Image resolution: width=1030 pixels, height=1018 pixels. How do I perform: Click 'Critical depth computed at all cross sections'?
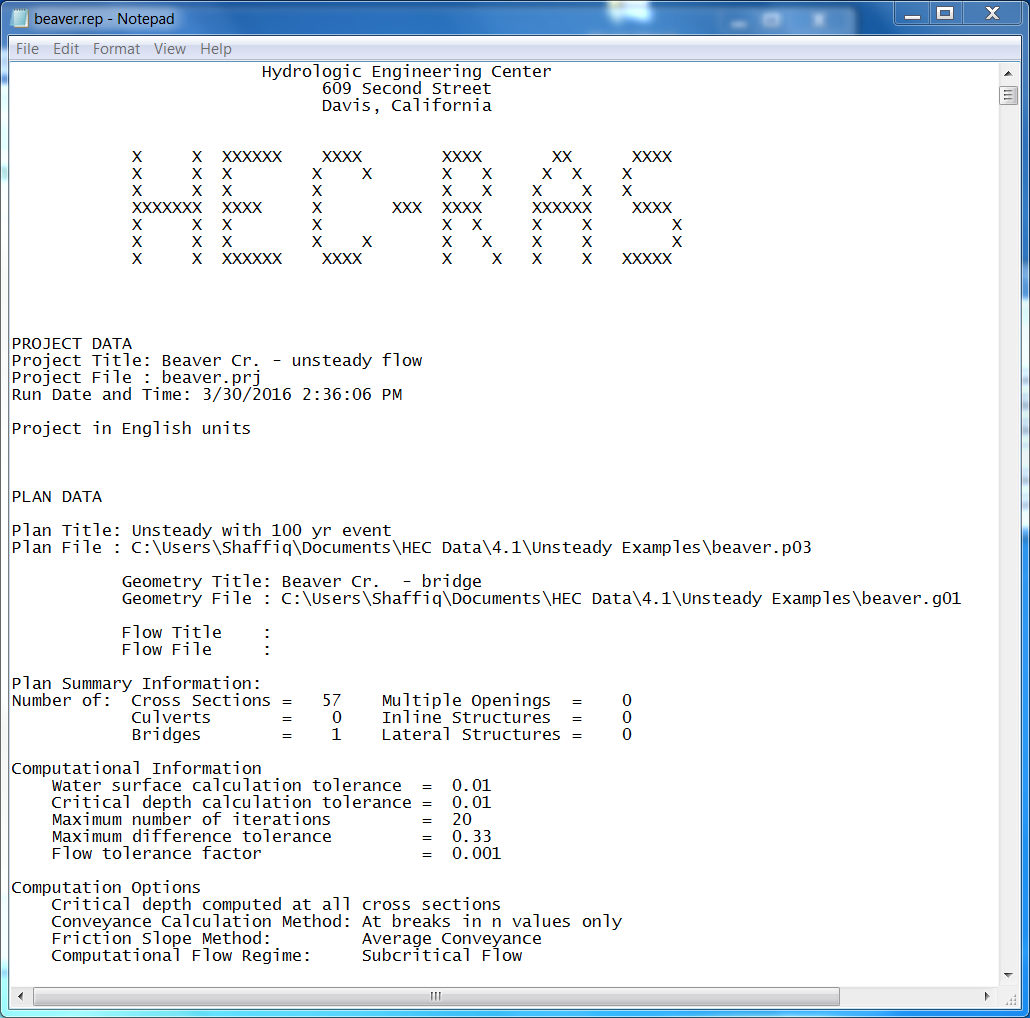coord(276,905)
